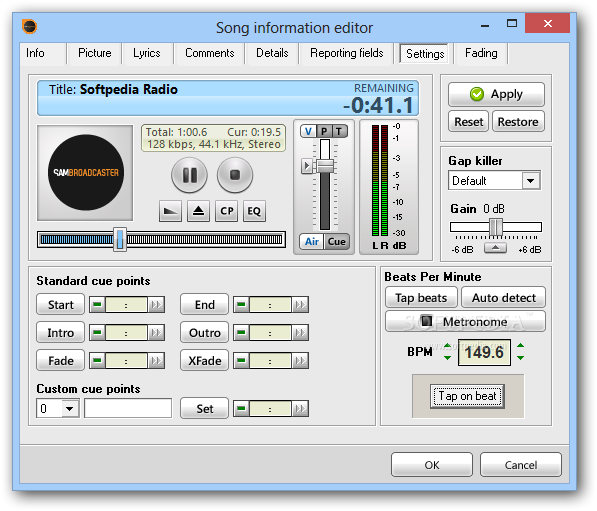Click the Auto detect BPM button
The height and width of the screenshot is (511, 597).
click(503, 298)
